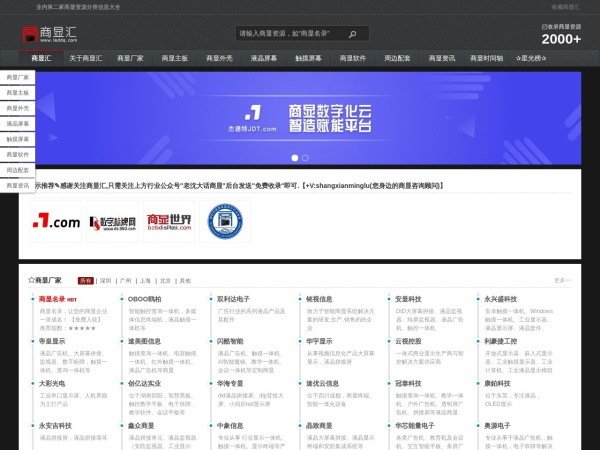Viewport: 600px width, 450px height.
Task: Open the 商显外壳 nav item
Action: point(219,58)
